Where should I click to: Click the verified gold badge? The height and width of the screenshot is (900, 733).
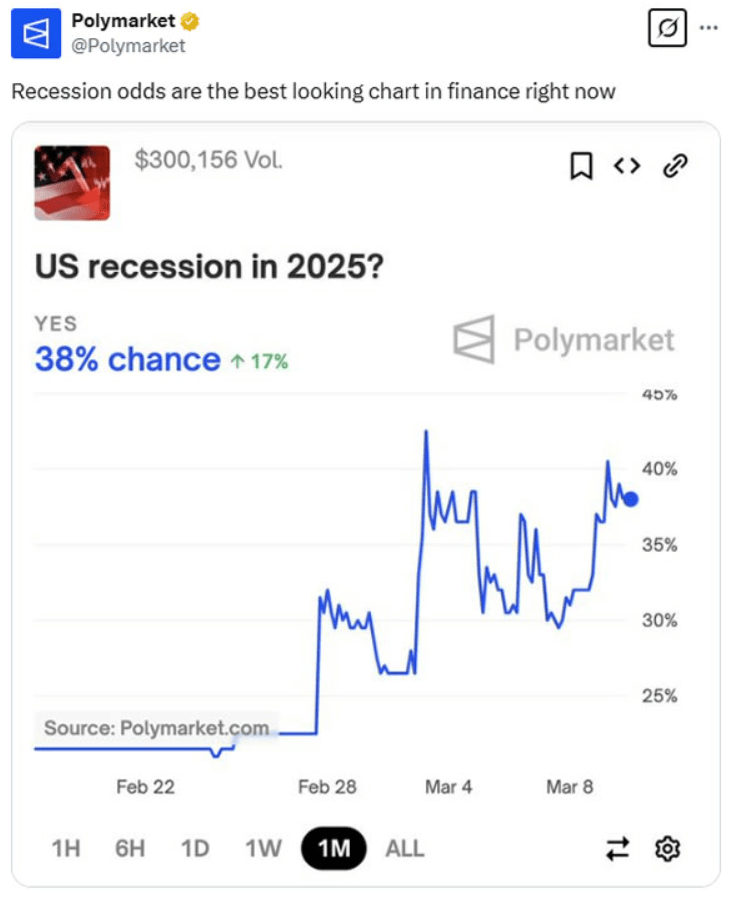(189, 21)
